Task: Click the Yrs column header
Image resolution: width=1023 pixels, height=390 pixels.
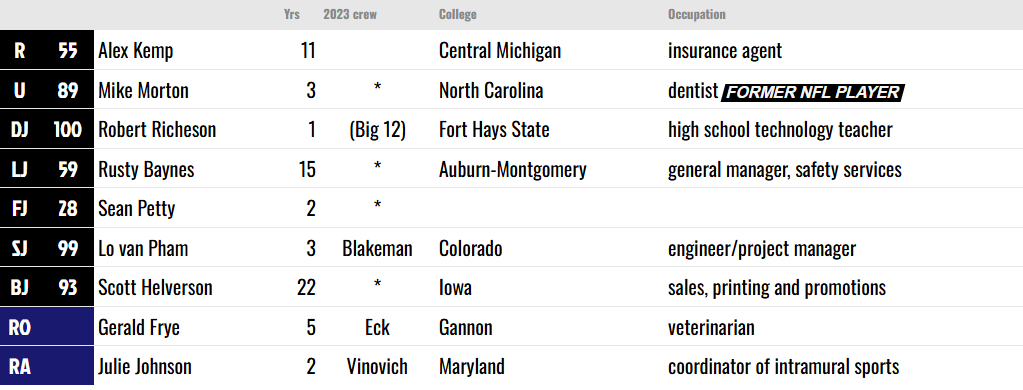Action: [292, 14]
